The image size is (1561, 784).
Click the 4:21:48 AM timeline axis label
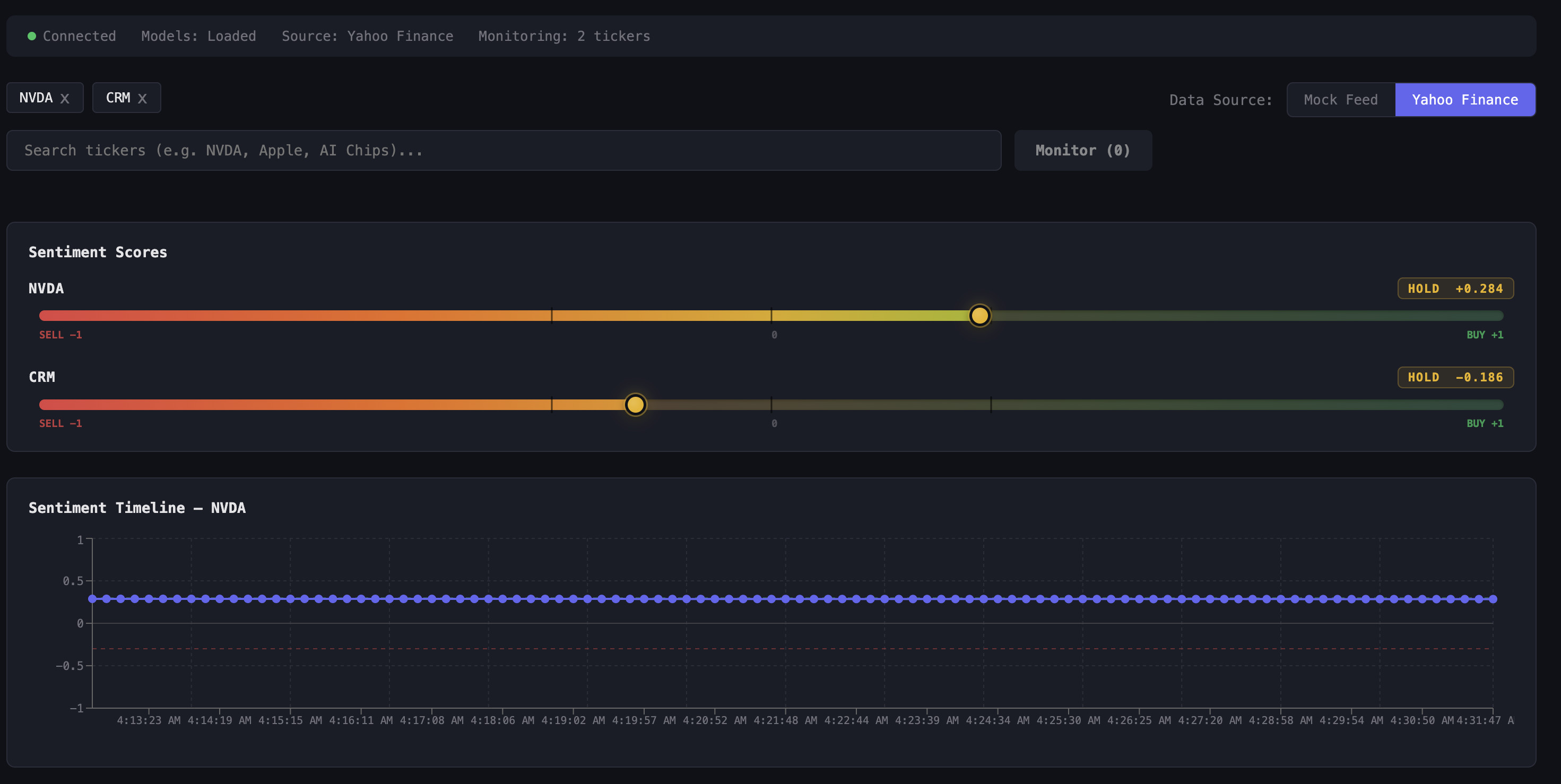785,720
